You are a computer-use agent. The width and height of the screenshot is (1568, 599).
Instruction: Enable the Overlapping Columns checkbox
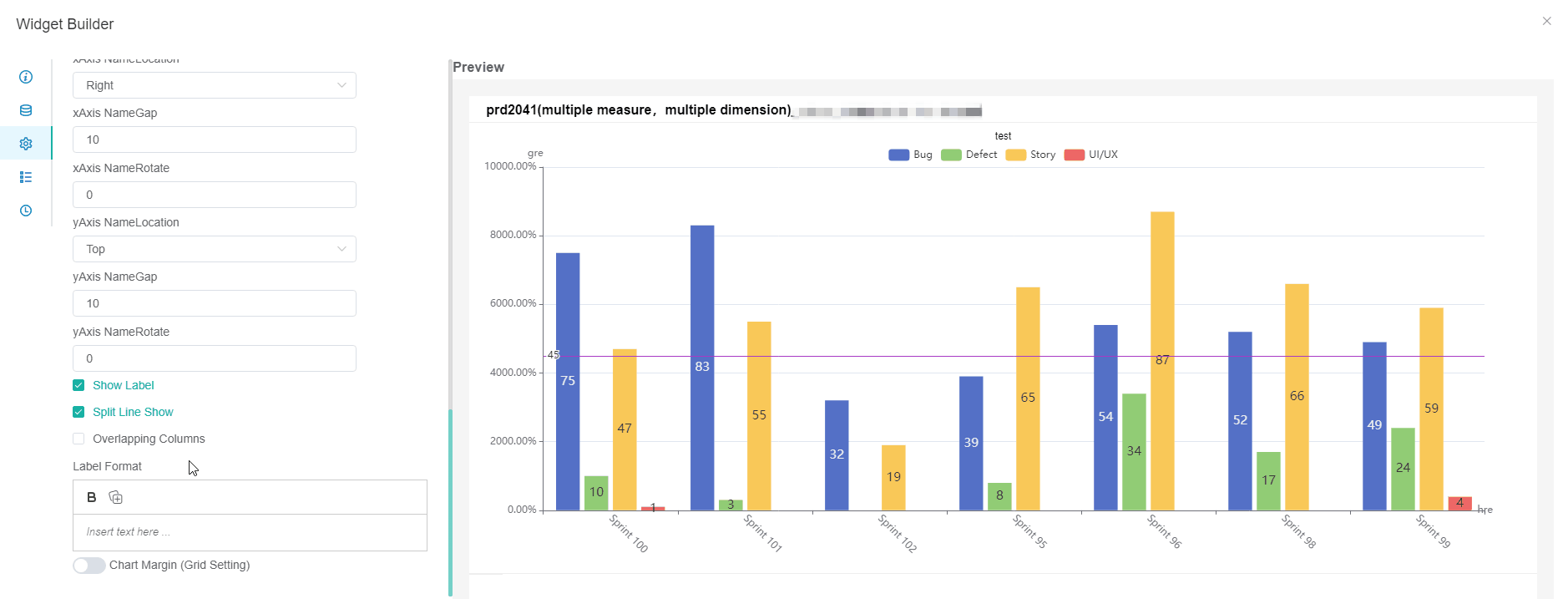coord(78,439)
